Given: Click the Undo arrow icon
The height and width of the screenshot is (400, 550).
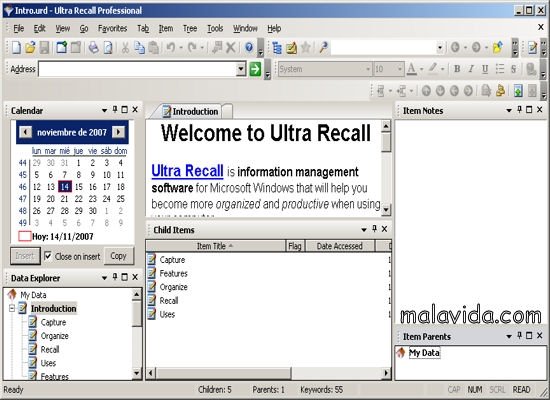Looking at the screenshot, I should (x=171, y=47).
